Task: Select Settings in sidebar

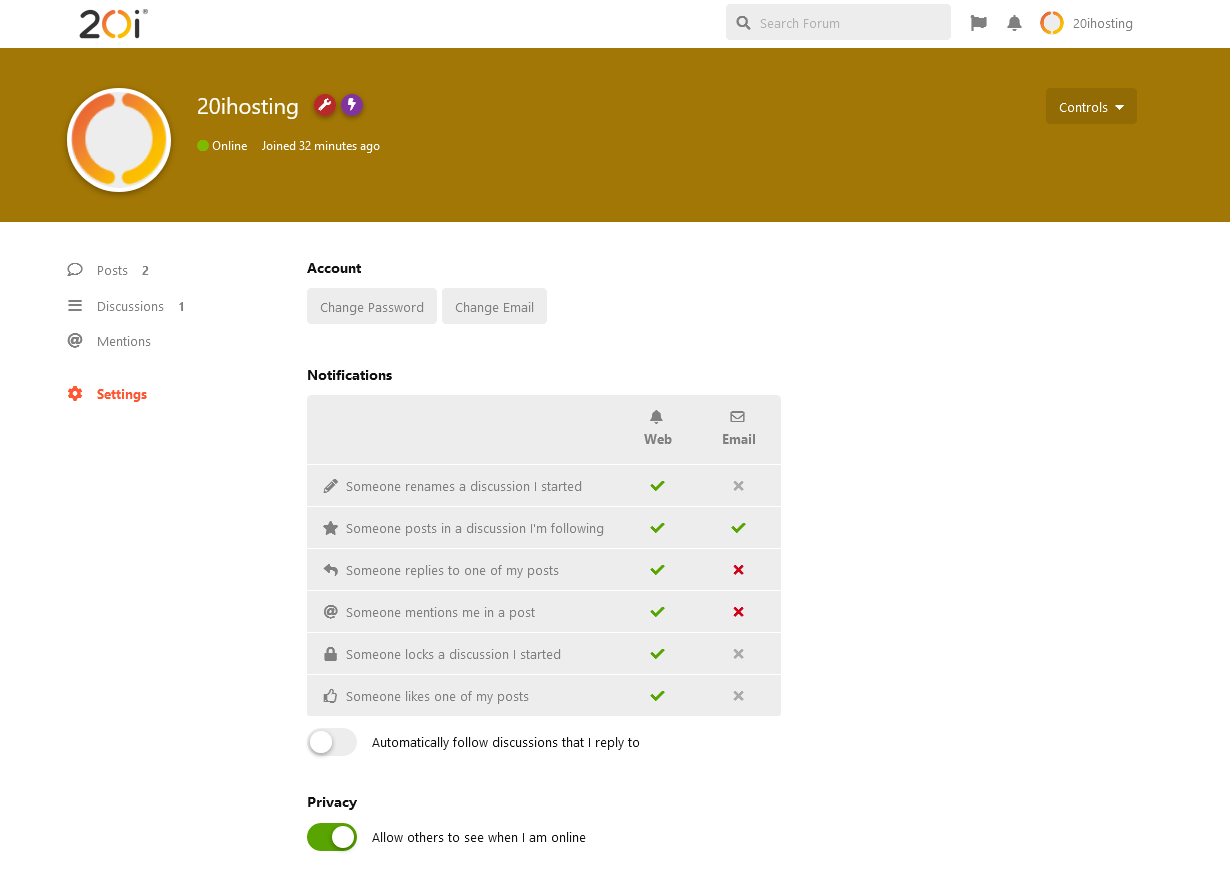Action: point(107,394)
